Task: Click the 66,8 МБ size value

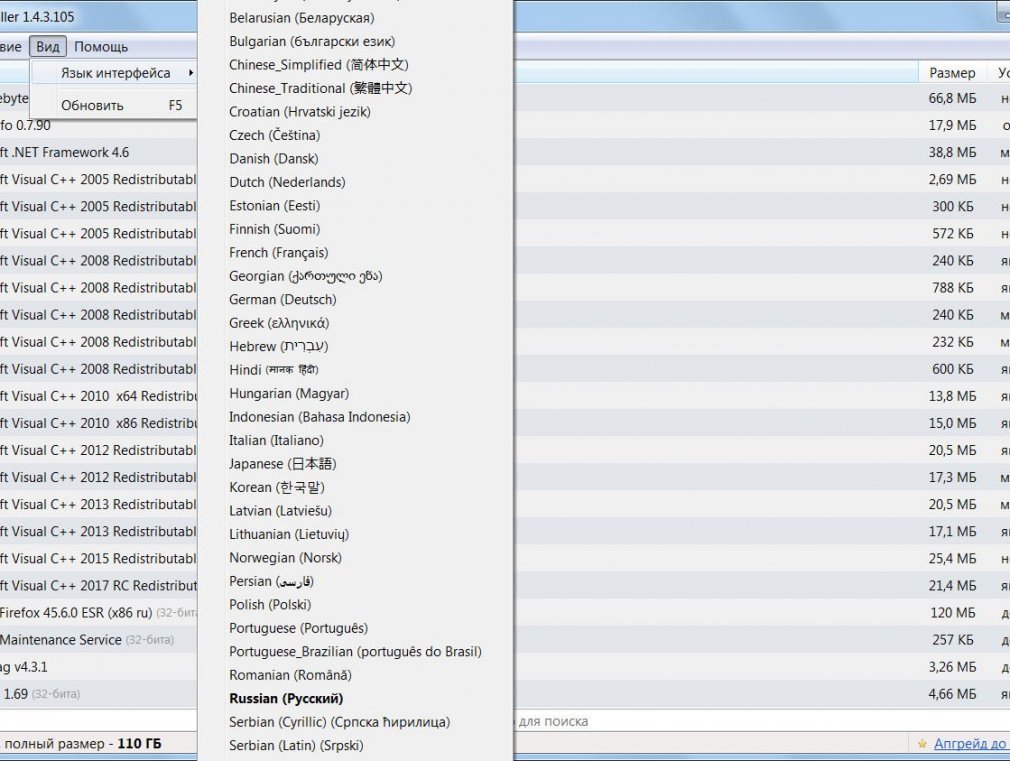Action: pos(952,99)
